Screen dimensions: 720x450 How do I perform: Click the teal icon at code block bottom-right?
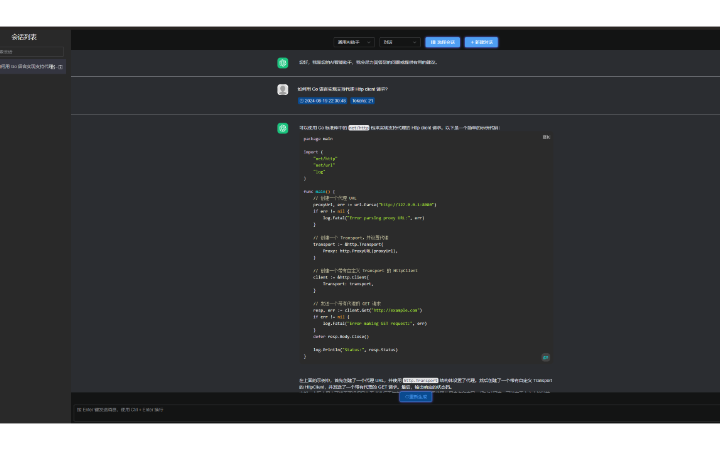tap(546, 356)
